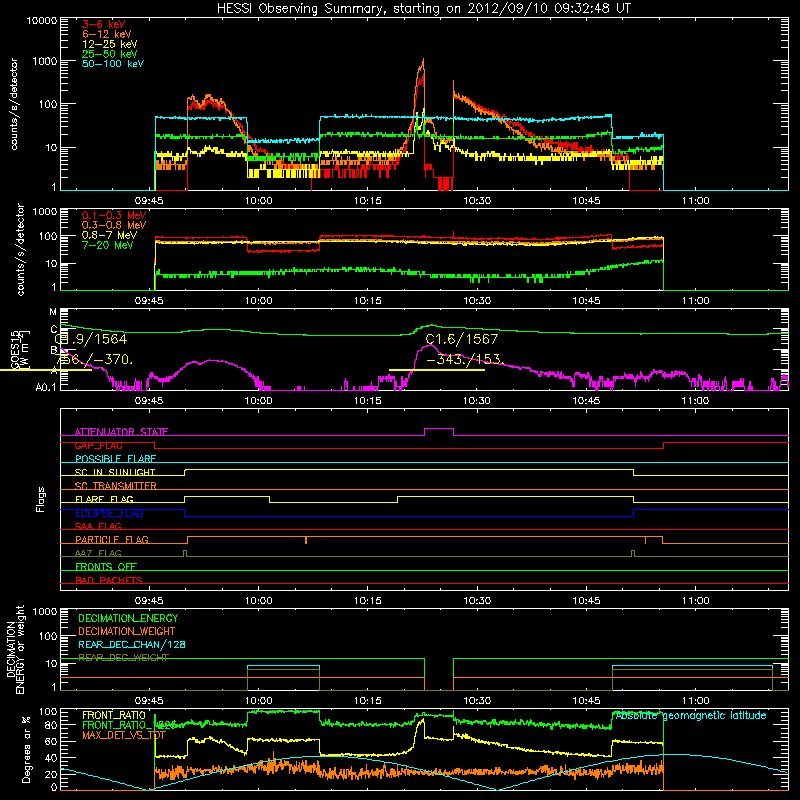
Task: Select the SC_TRANSMITTER flag label
Action: 116,486
